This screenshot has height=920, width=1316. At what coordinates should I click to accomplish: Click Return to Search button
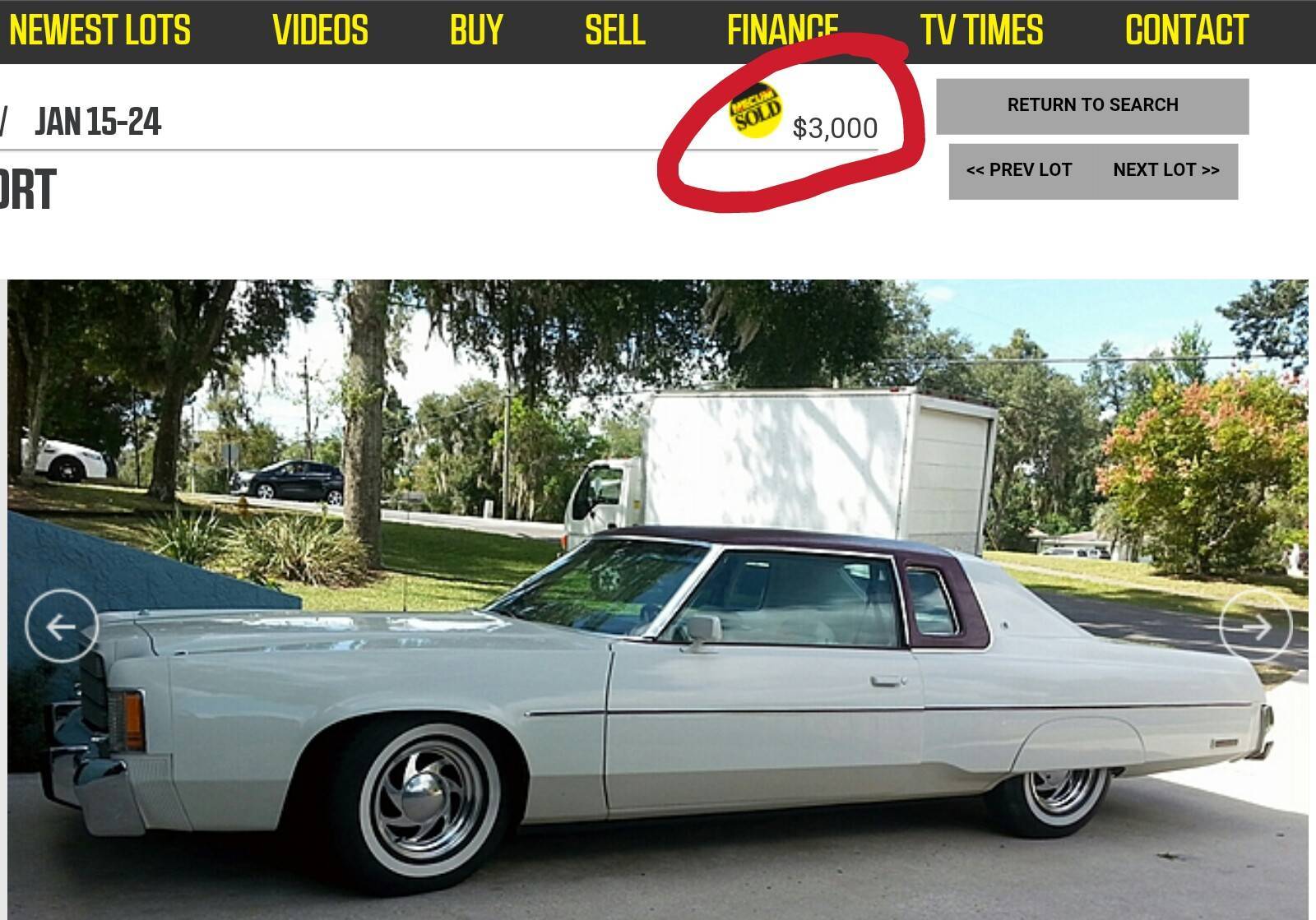point(1092,106)
